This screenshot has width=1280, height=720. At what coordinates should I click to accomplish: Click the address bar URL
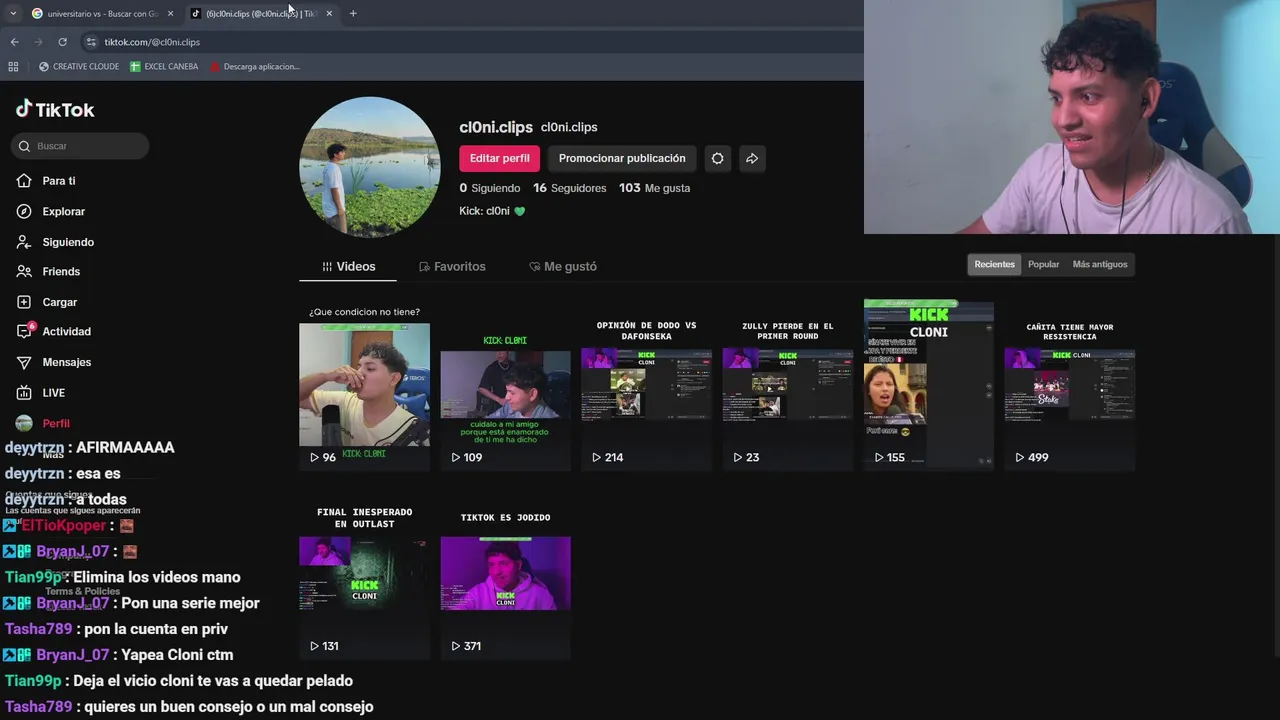coord(152,42)
